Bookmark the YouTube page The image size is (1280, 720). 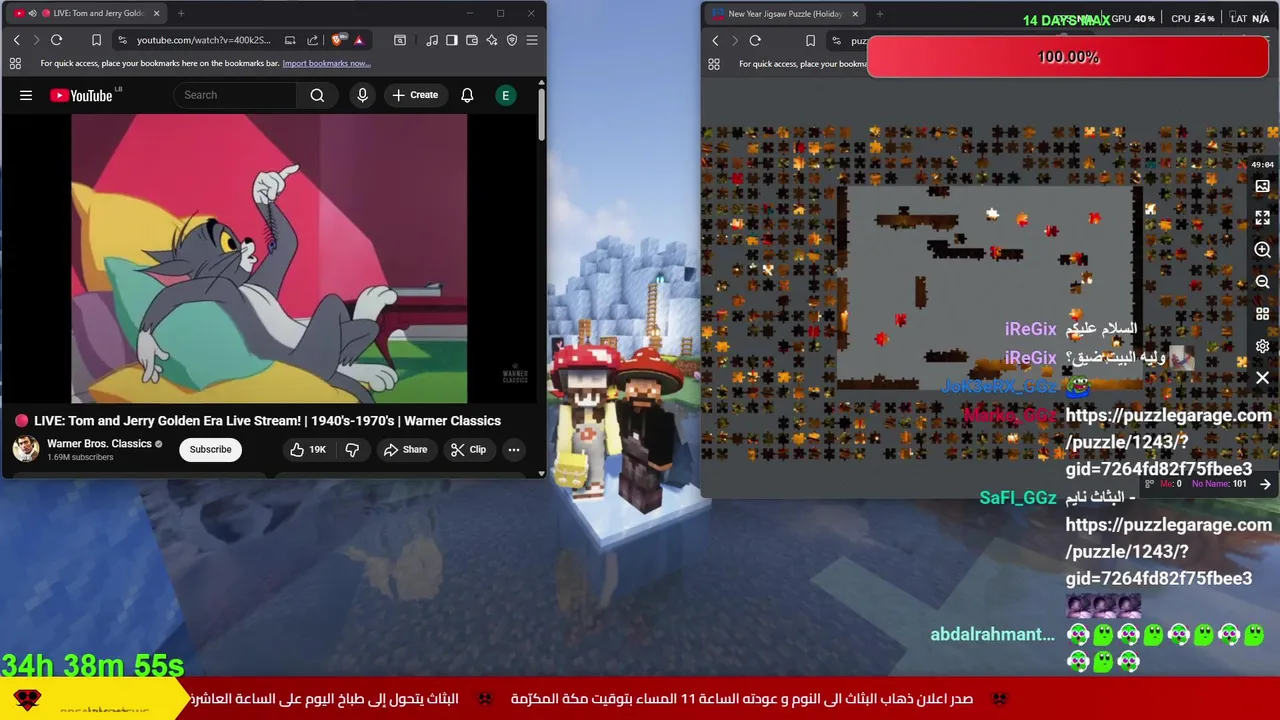point(96,40)
